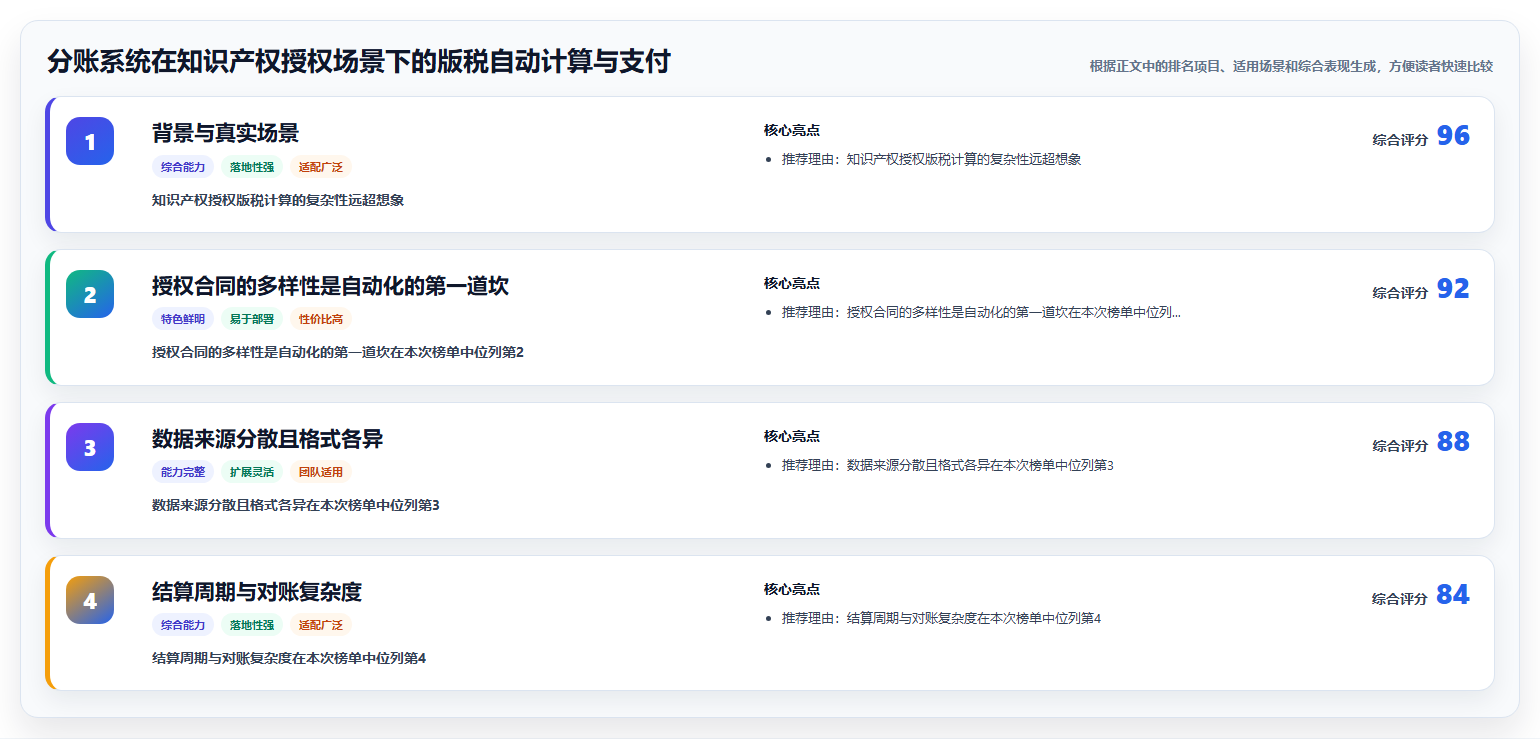
Task: Click 落地性强 tag under 背景与真实场景
Action: click(x=252, y=167)
